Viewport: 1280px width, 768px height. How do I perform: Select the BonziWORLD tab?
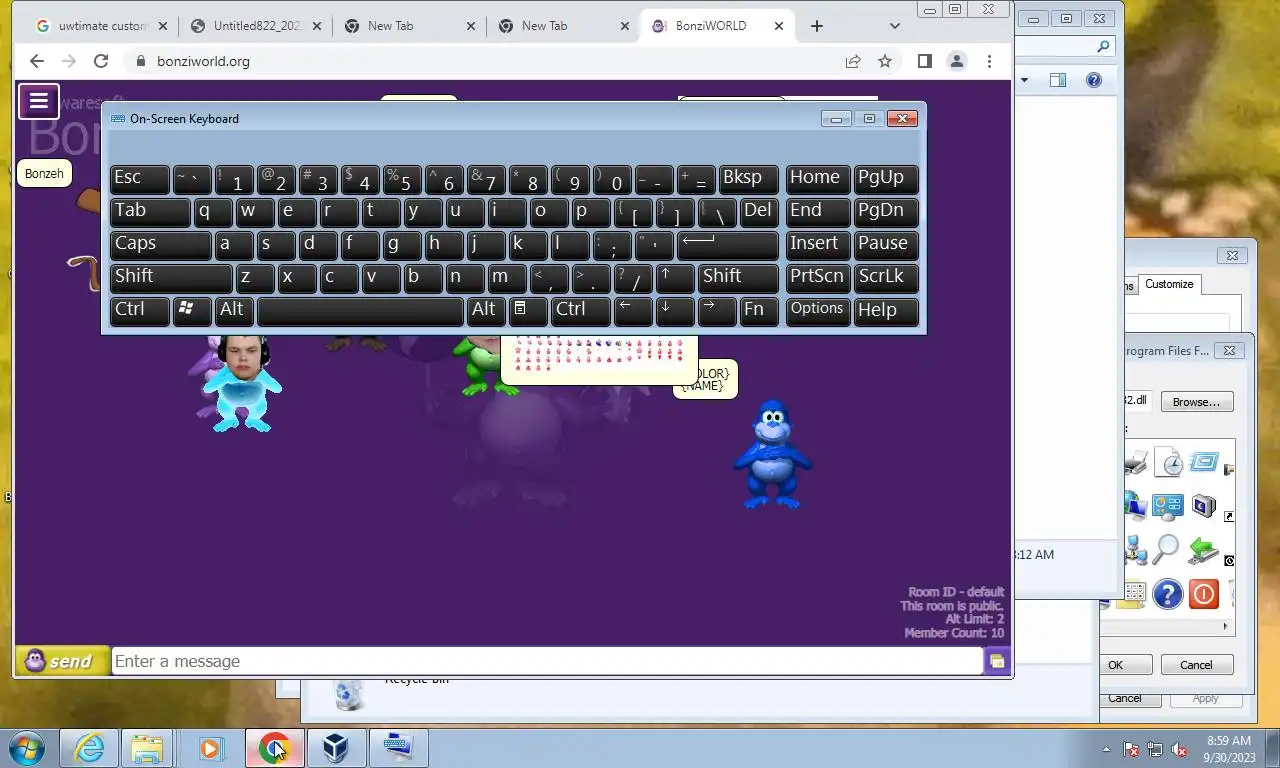pos(716,26)
